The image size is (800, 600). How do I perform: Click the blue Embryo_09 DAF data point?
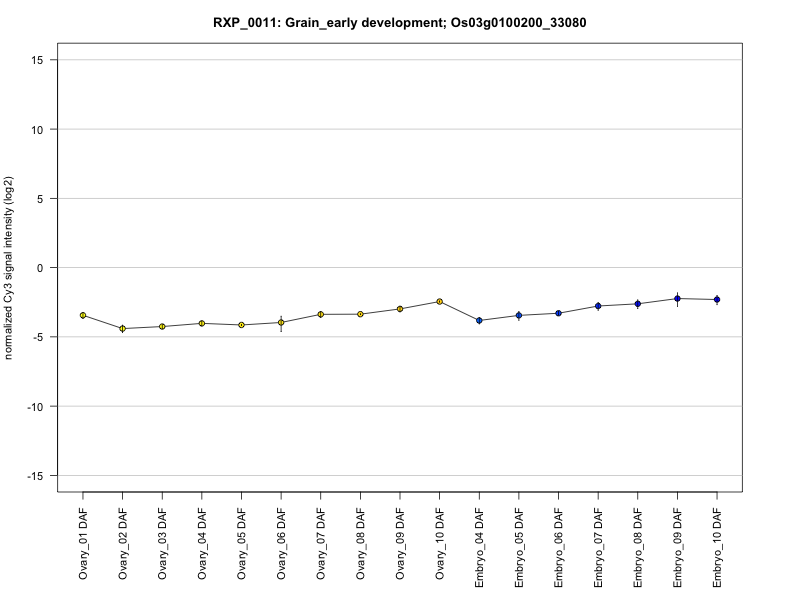coord(677,299)
